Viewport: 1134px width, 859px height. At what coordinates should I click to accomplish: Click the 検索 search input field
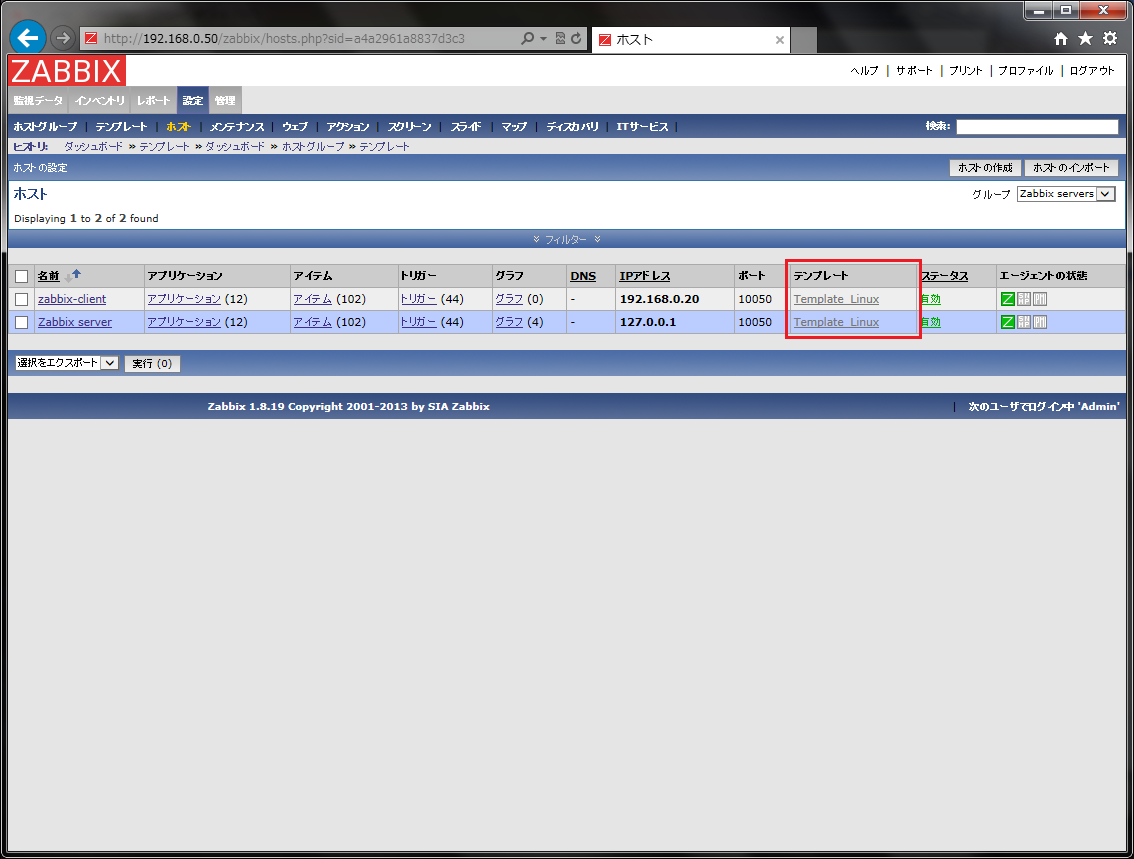click(1037, 127)
